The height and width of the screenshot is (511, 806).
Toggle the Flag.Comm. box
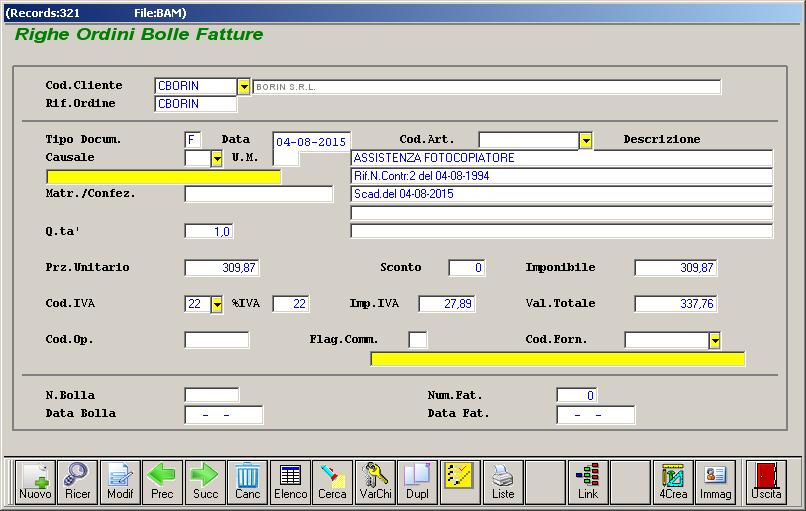pos(417,340)
